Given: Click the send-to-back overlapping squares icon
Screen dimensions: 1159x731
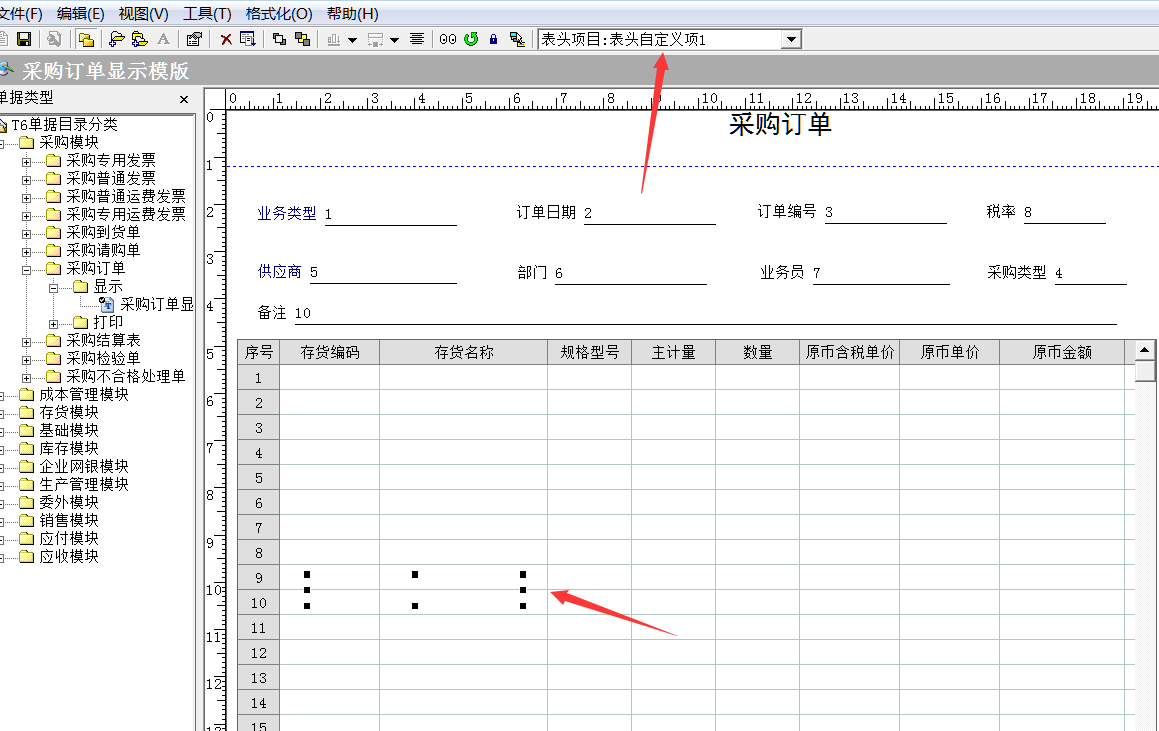Looking at the screenshot, I should (x=302, y=39).
